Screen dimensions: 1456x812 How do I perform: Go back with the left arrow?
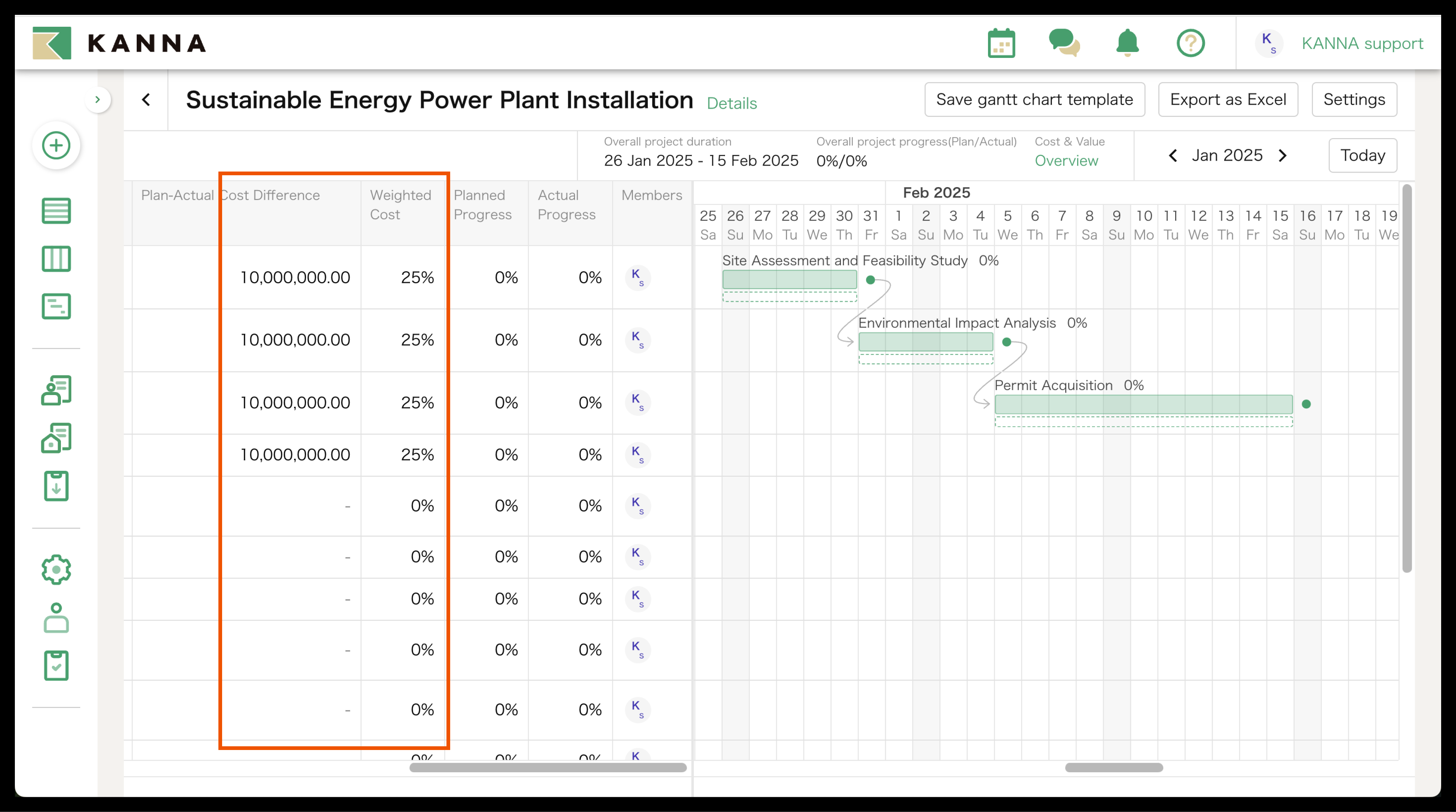[146, 100]
